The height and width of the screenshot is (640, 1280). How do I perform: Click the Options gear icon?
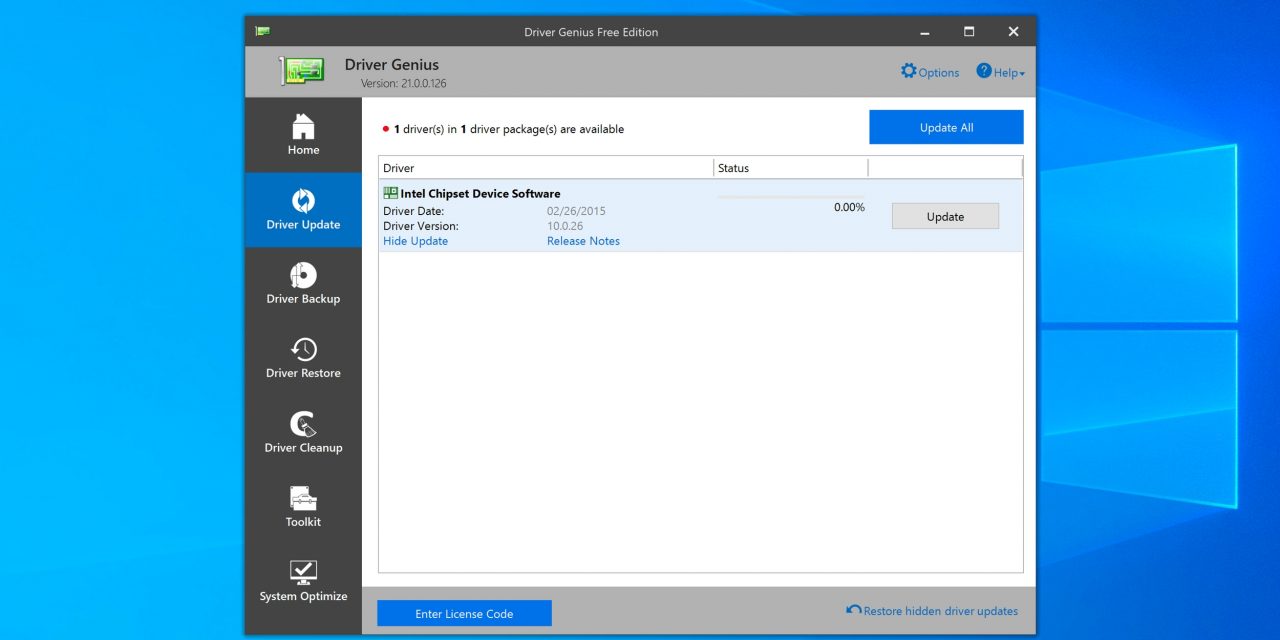coord(908,71)
